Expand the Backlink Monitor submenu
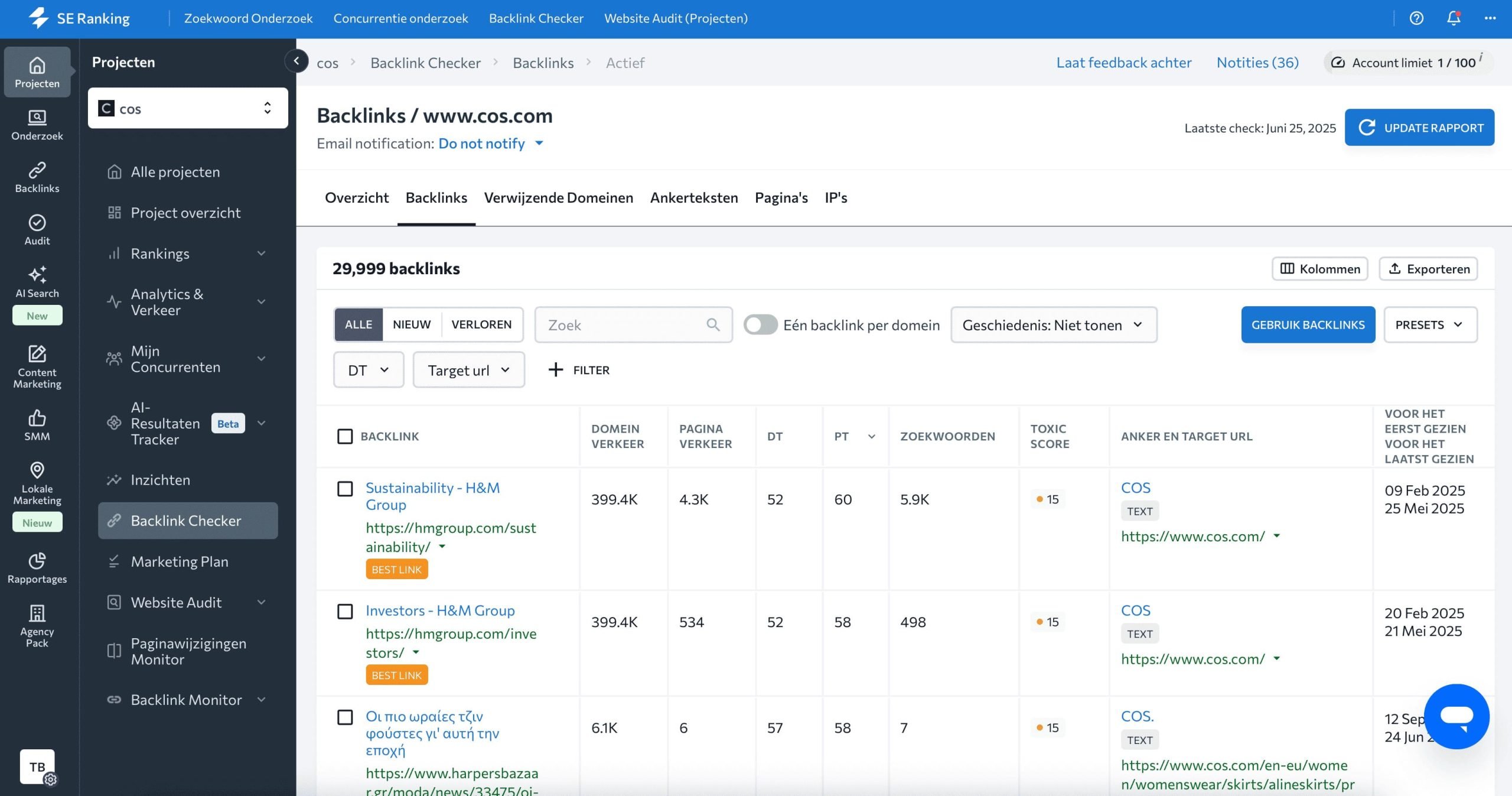Screen dimensions: 1512x796 pos(261,700)
